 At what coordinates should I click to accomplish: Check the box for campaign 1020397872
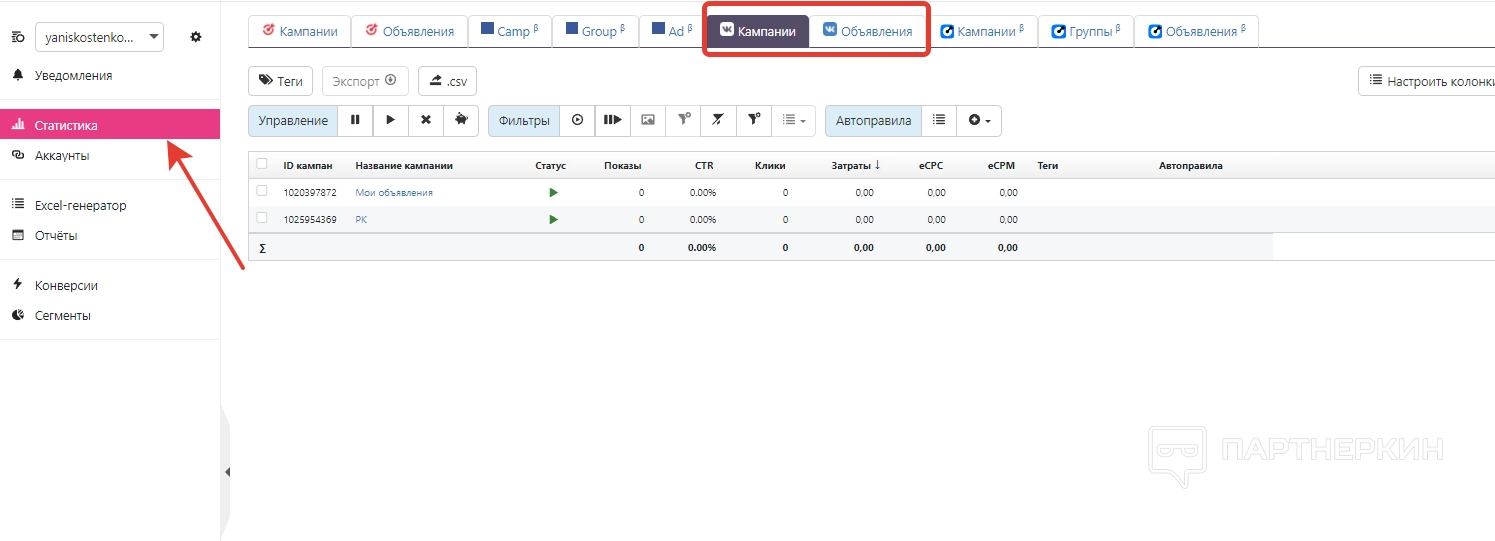coord(262,191)
